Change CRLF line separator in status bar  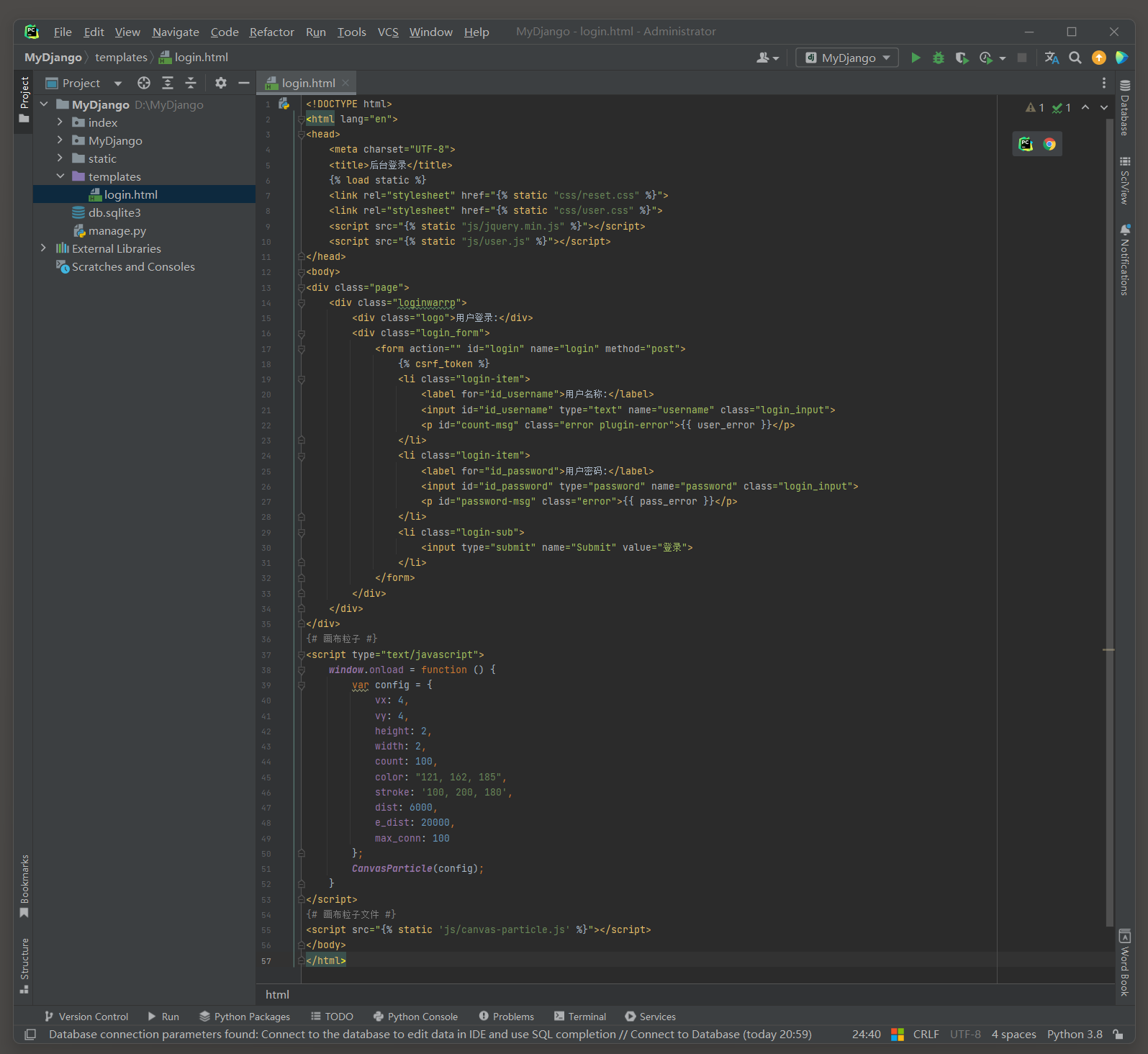click(926, 1034)
